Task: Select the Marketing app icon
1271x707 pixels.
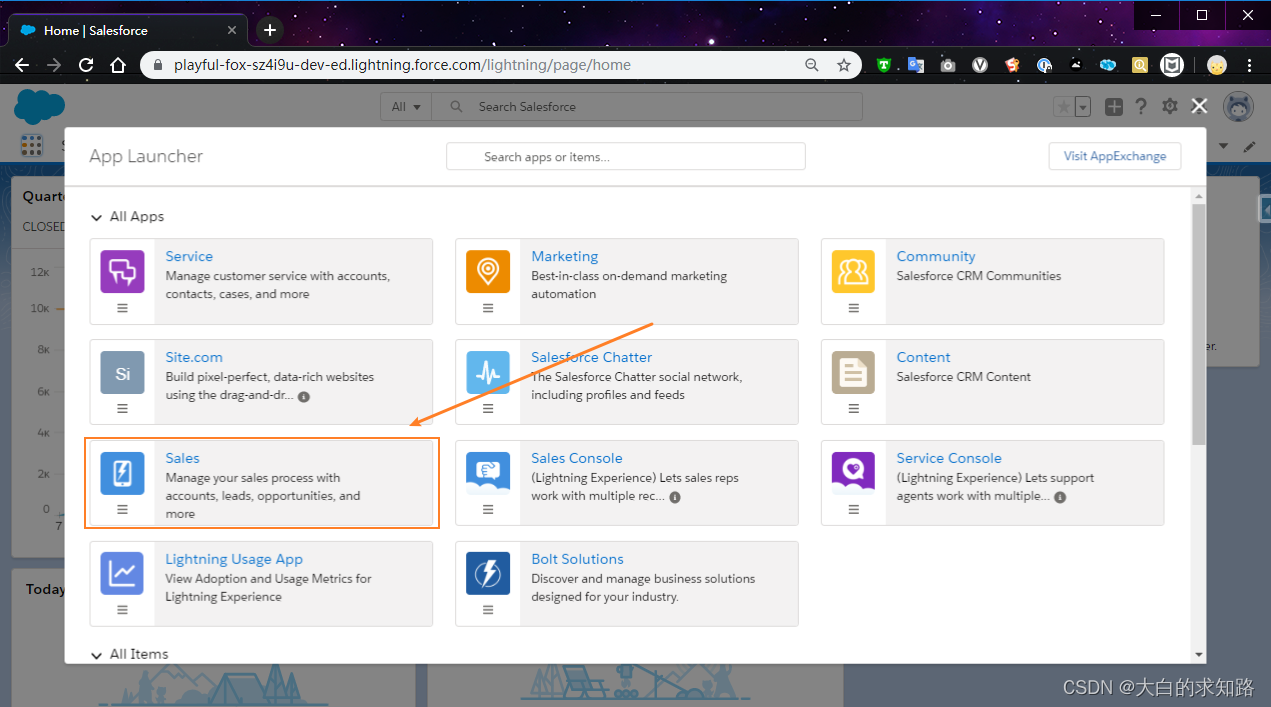Action: point(487,271)
